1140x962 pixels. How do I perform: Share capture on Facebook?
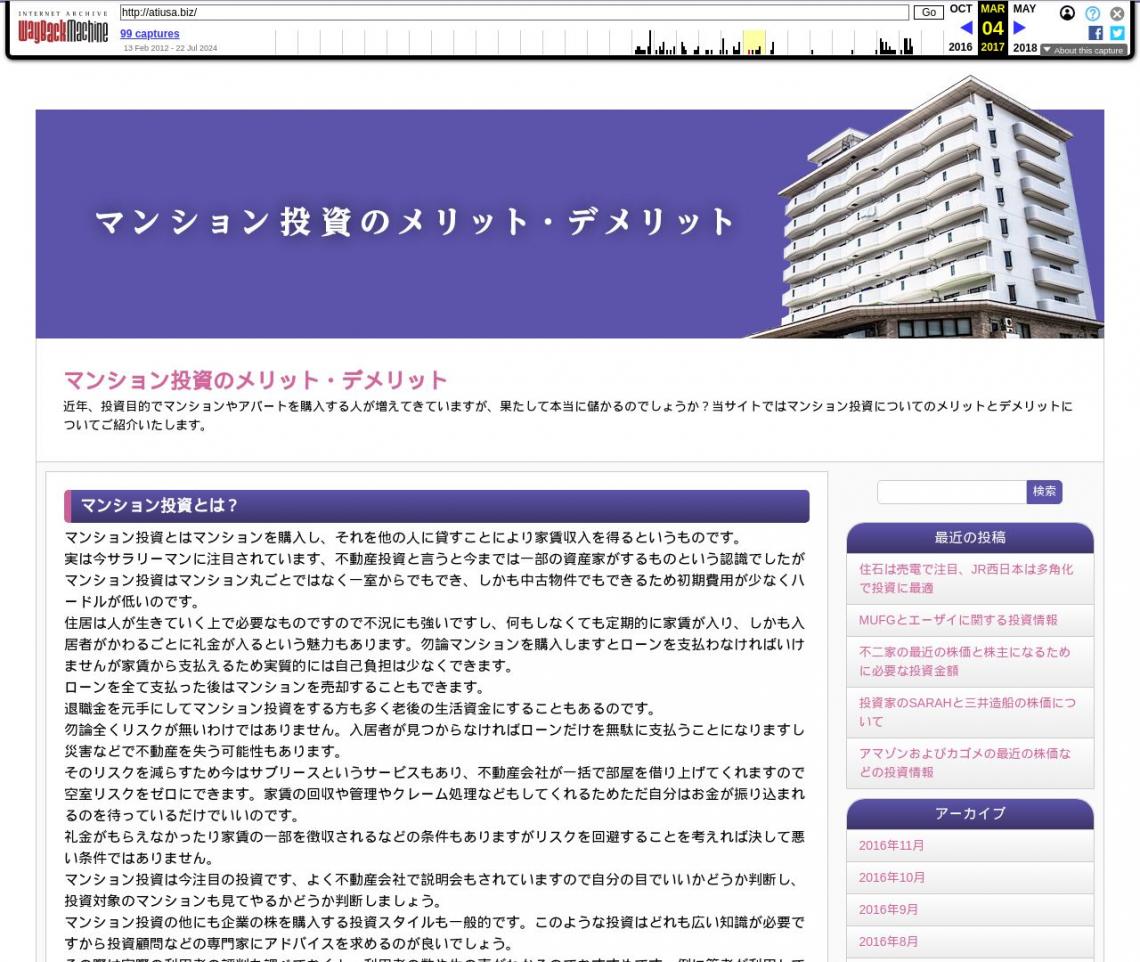[x=1096, y=33]
